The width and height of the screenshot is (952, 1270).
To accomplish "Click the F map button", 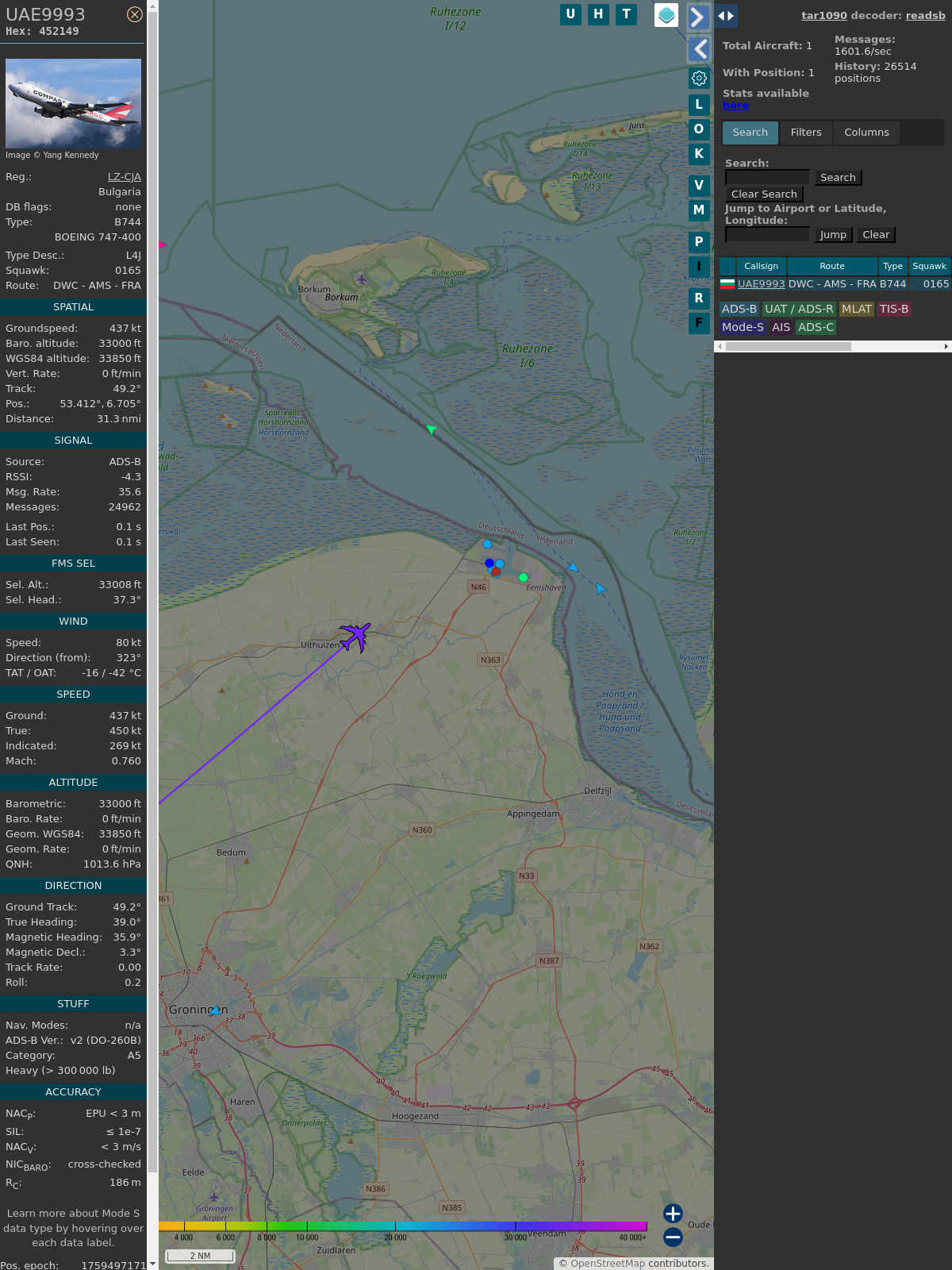I will coord(699,323).
